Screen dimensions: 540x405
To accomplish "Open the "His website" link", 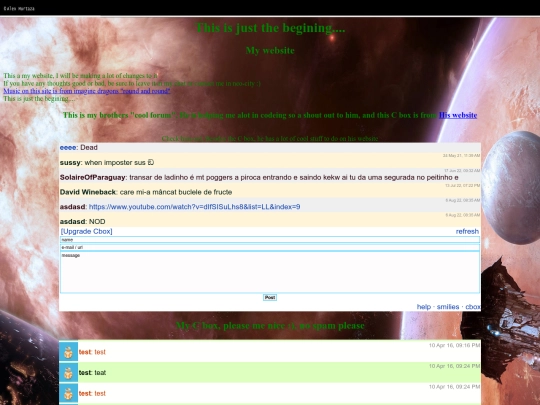I will (458, 115).
